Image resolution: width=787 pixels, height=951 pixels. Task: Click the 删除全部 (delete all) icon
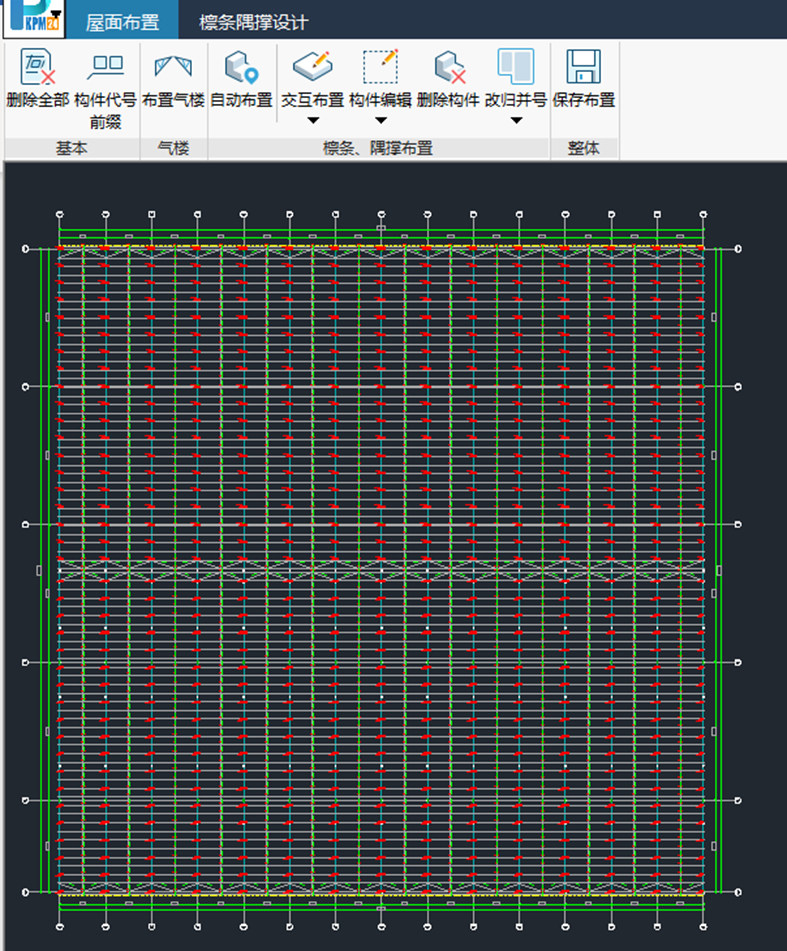click(38, 67)
